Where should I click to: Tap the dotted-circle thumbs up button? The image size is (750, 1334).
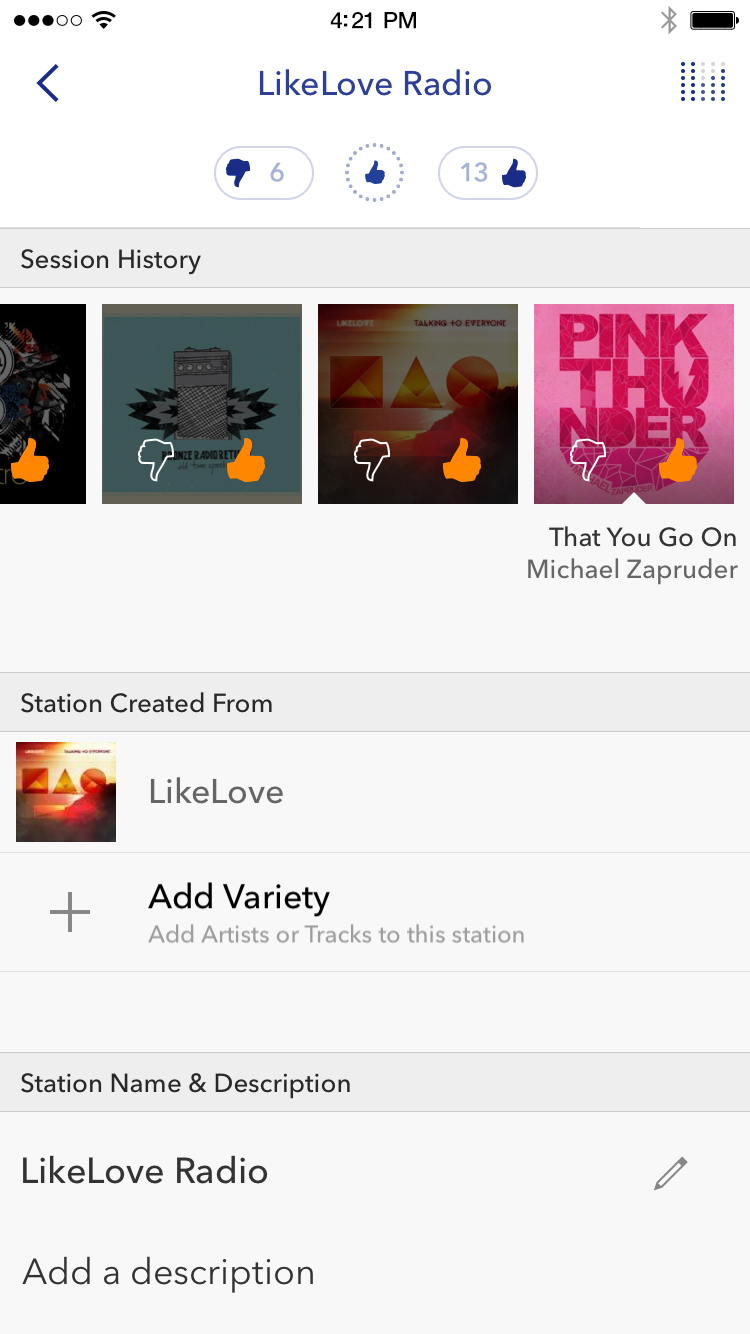point(374,174)
